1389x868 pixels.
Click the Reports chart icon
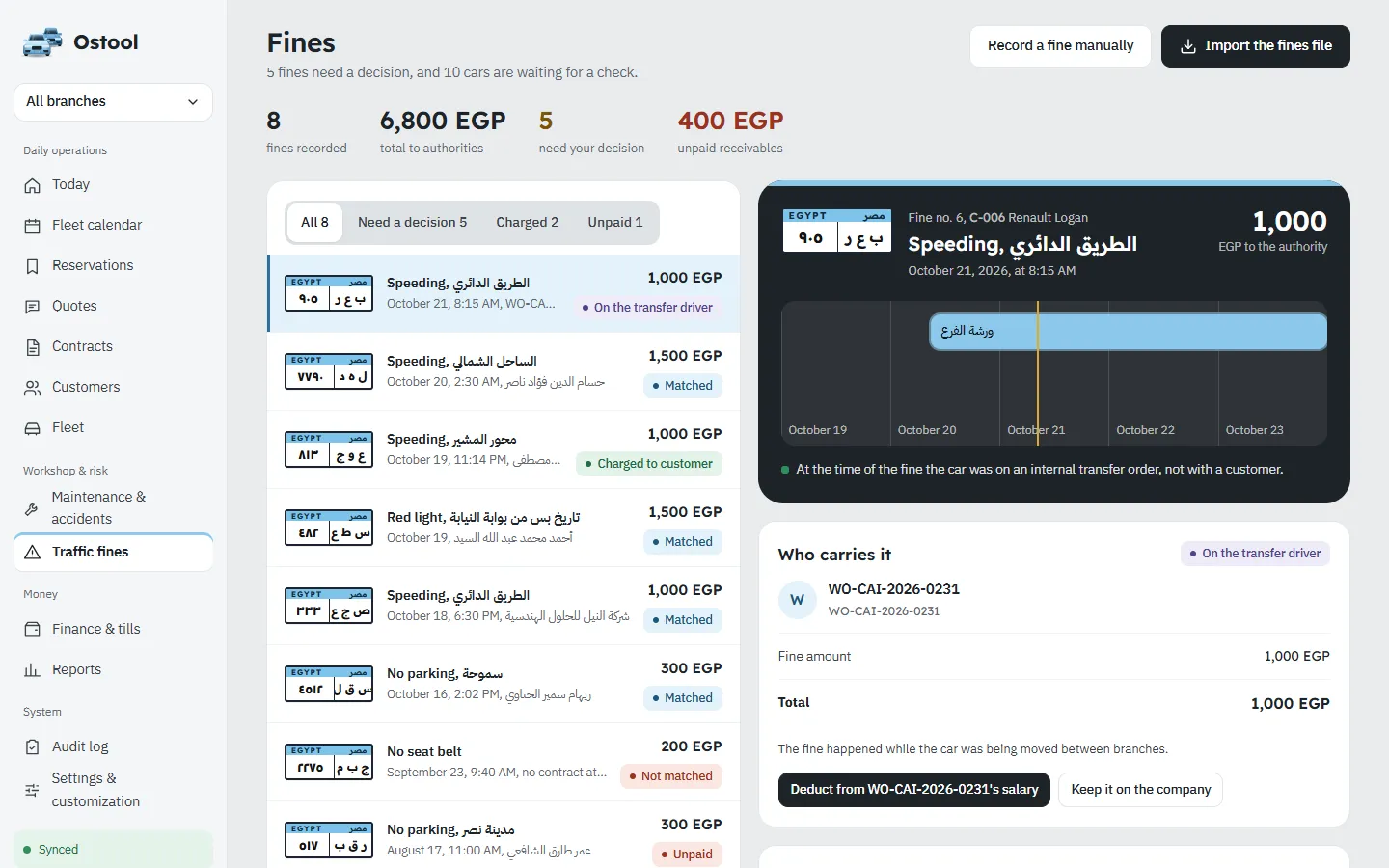coord(33,670)
